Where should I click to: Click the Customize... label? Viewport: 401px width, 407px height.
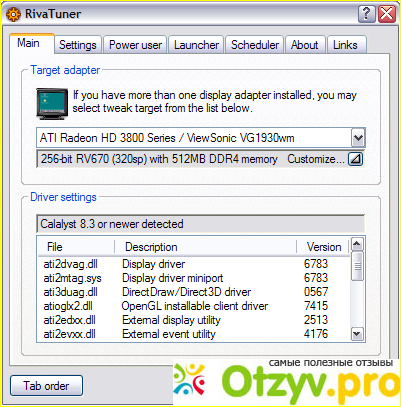point(316,159)
